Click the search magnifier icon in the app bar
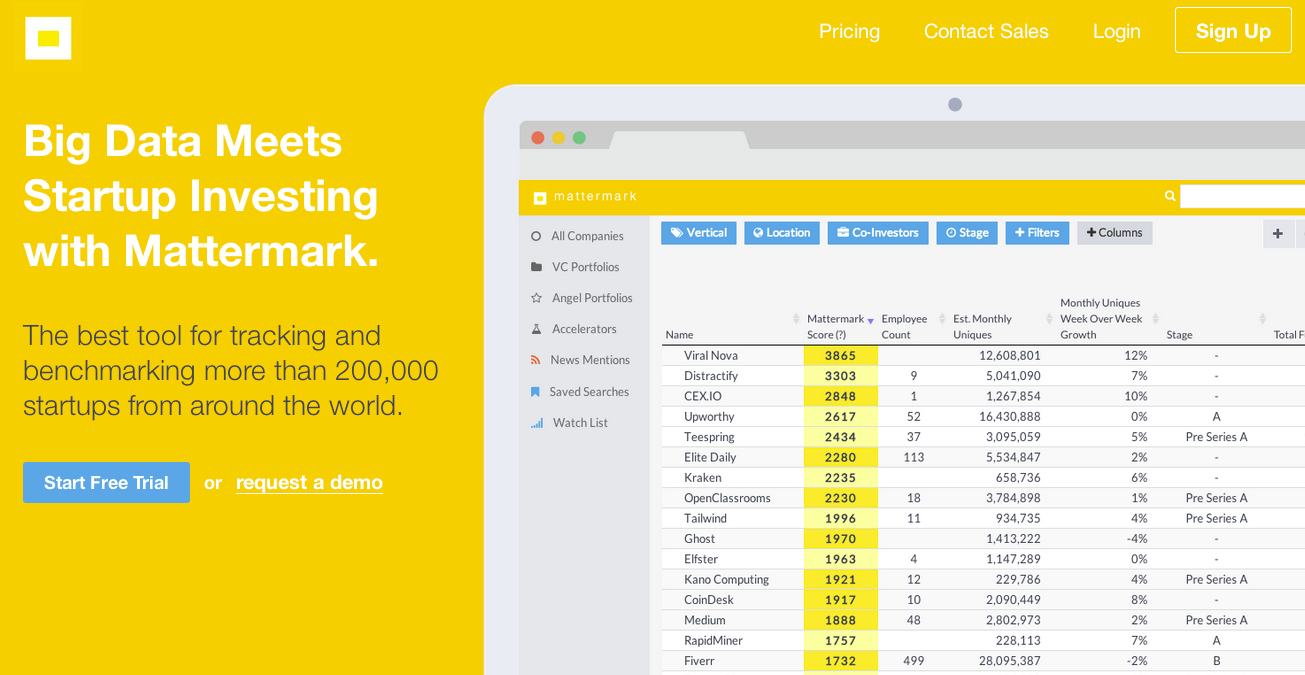 pyautogui.click(x=1170, y=196)
